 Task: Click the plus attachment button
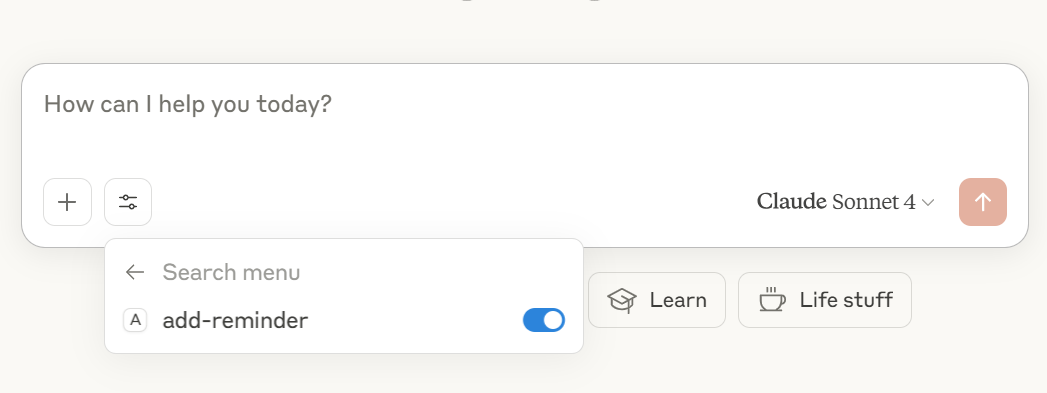[x=67, y=202]
